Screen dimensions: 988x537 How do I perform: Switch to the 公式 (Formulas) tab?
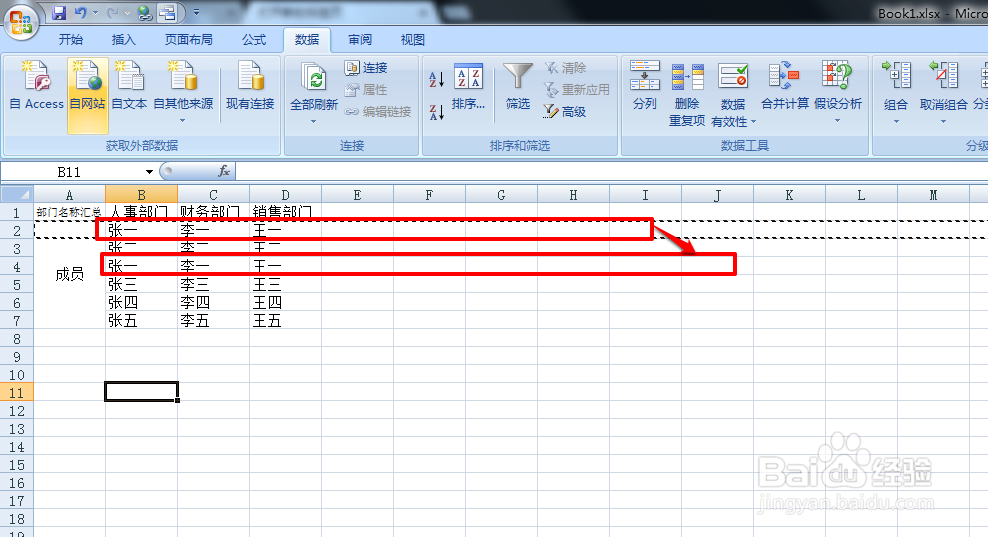254,40
